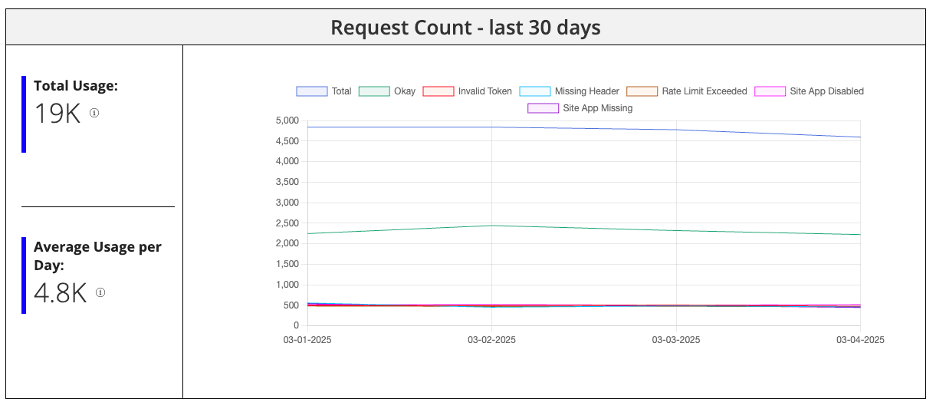Click the purple Site App Missing color box

click(543, 108)
